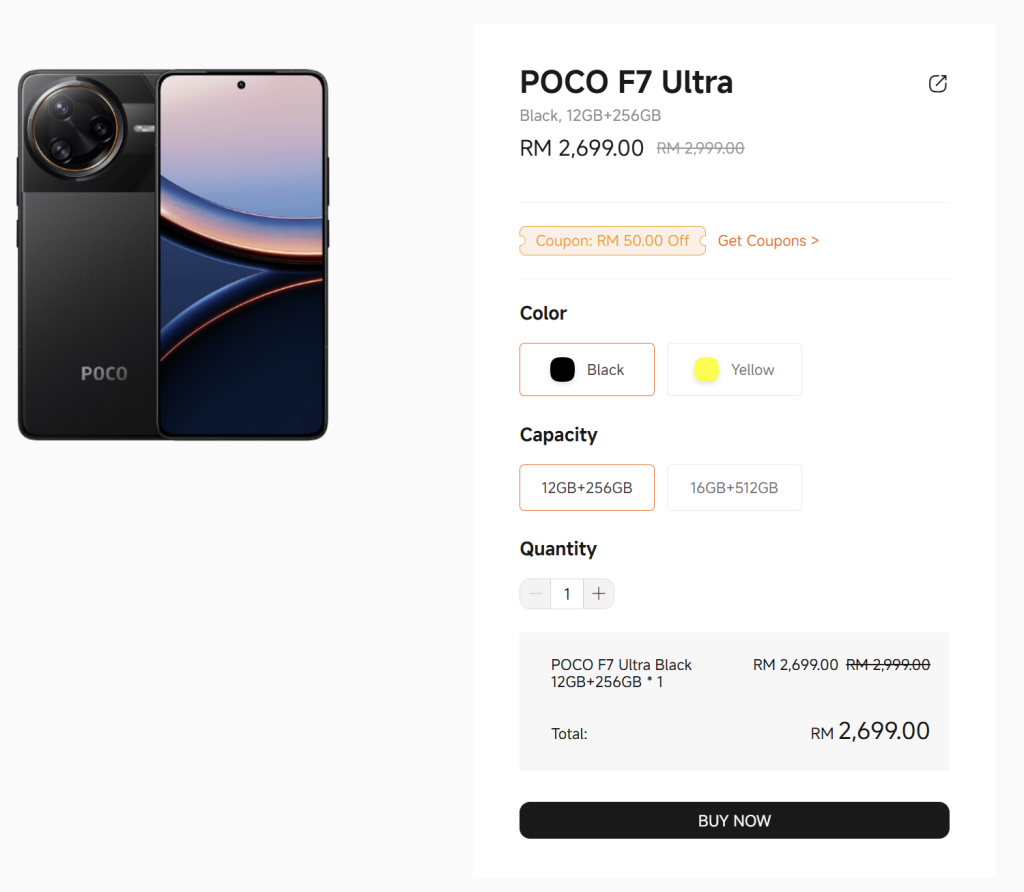Click the Total price amount RM 2,699.00
Screen dimensions: 1024x892
pyautogui.click(x=870, y=731)
